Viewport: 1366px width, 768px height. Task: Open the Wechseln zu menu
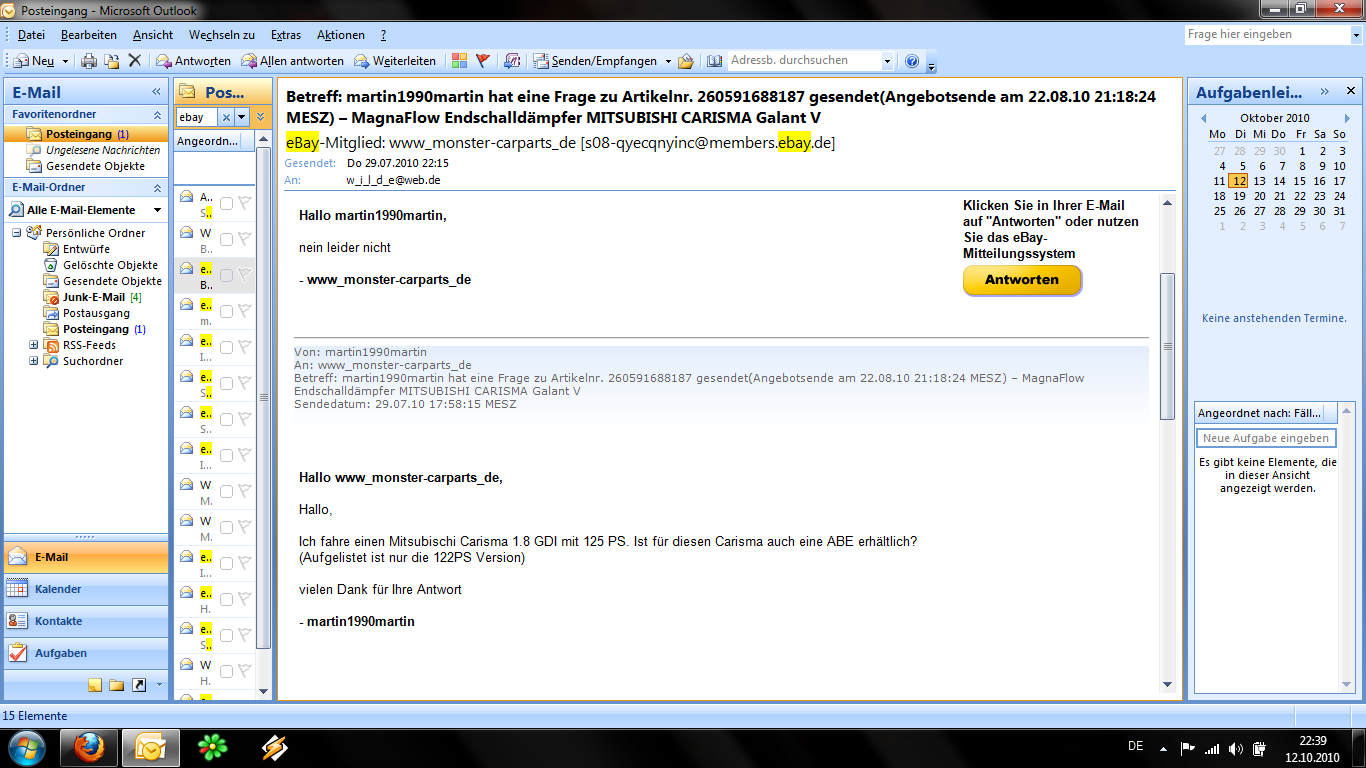(x=222, y=35)
